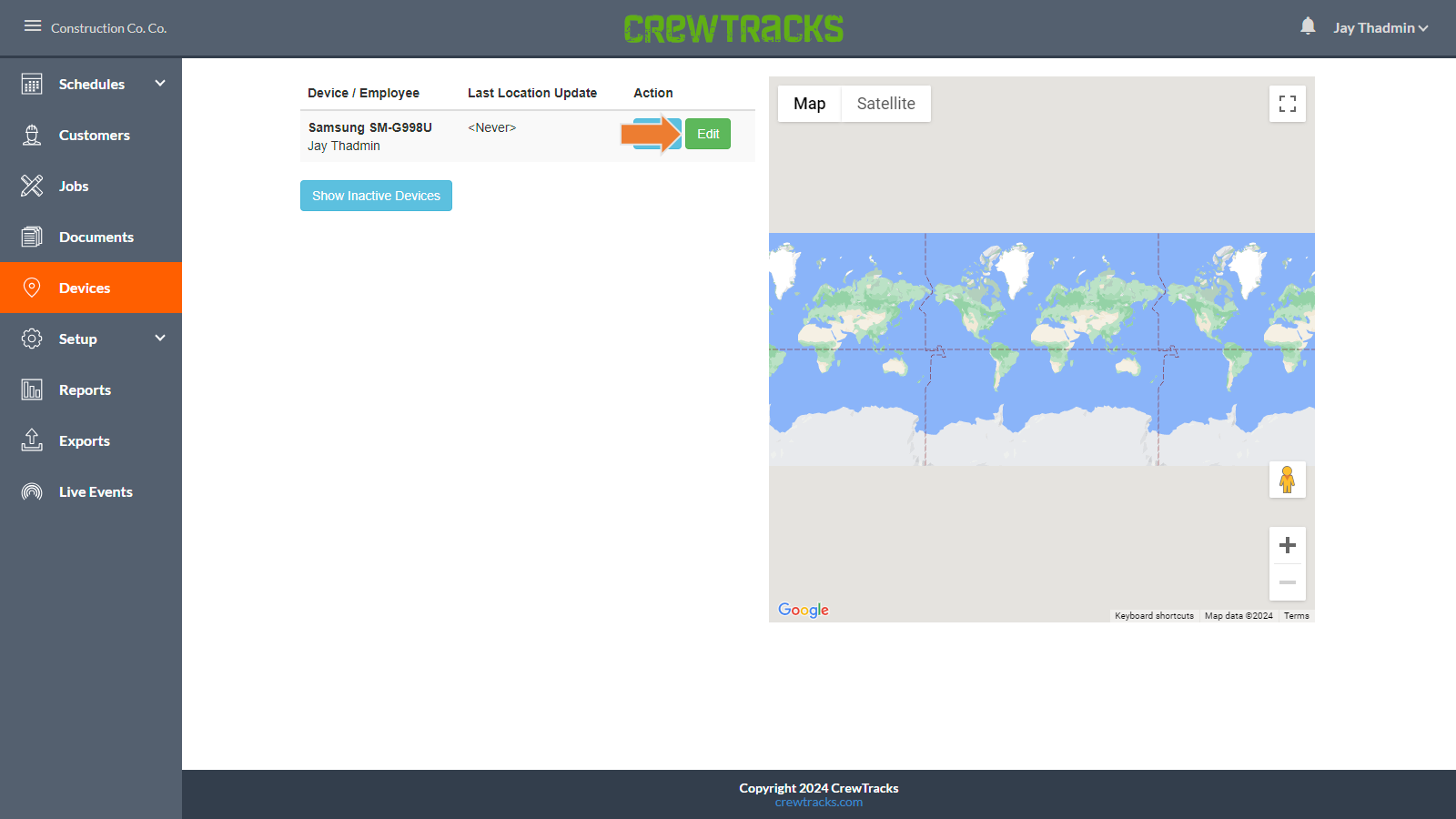Click Show Inactive Devices button
The image size is (1456, 819).
(376, 196)
